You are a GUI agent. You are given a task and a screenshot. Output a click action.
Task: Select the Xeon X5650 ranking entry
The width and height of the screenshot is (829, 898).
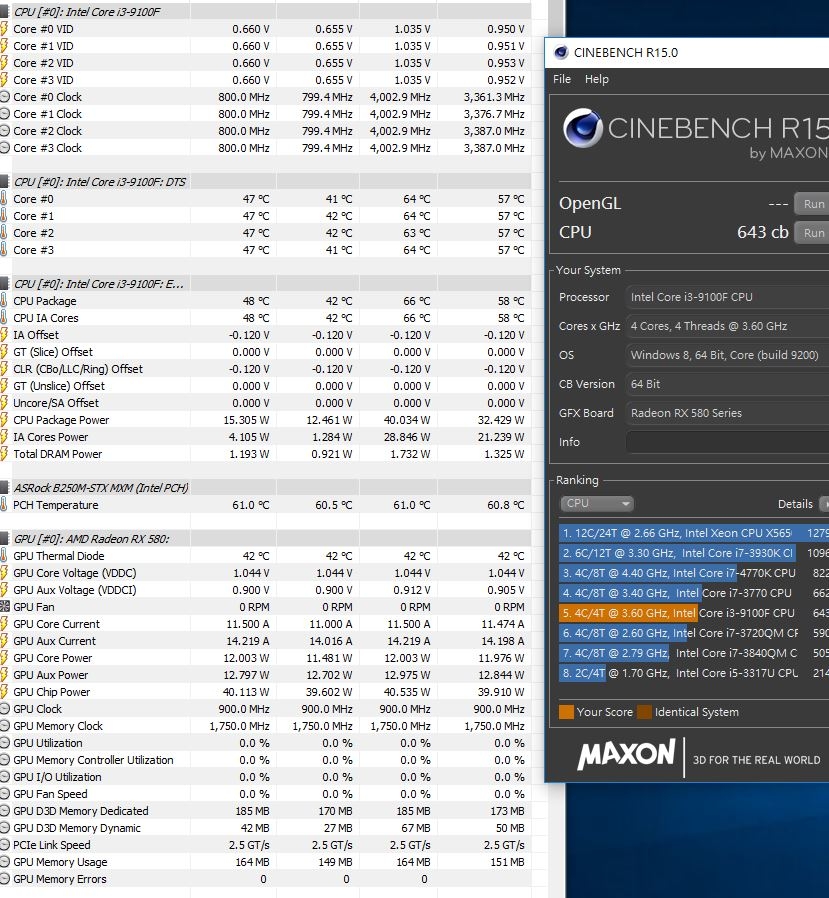click(694, 533)
